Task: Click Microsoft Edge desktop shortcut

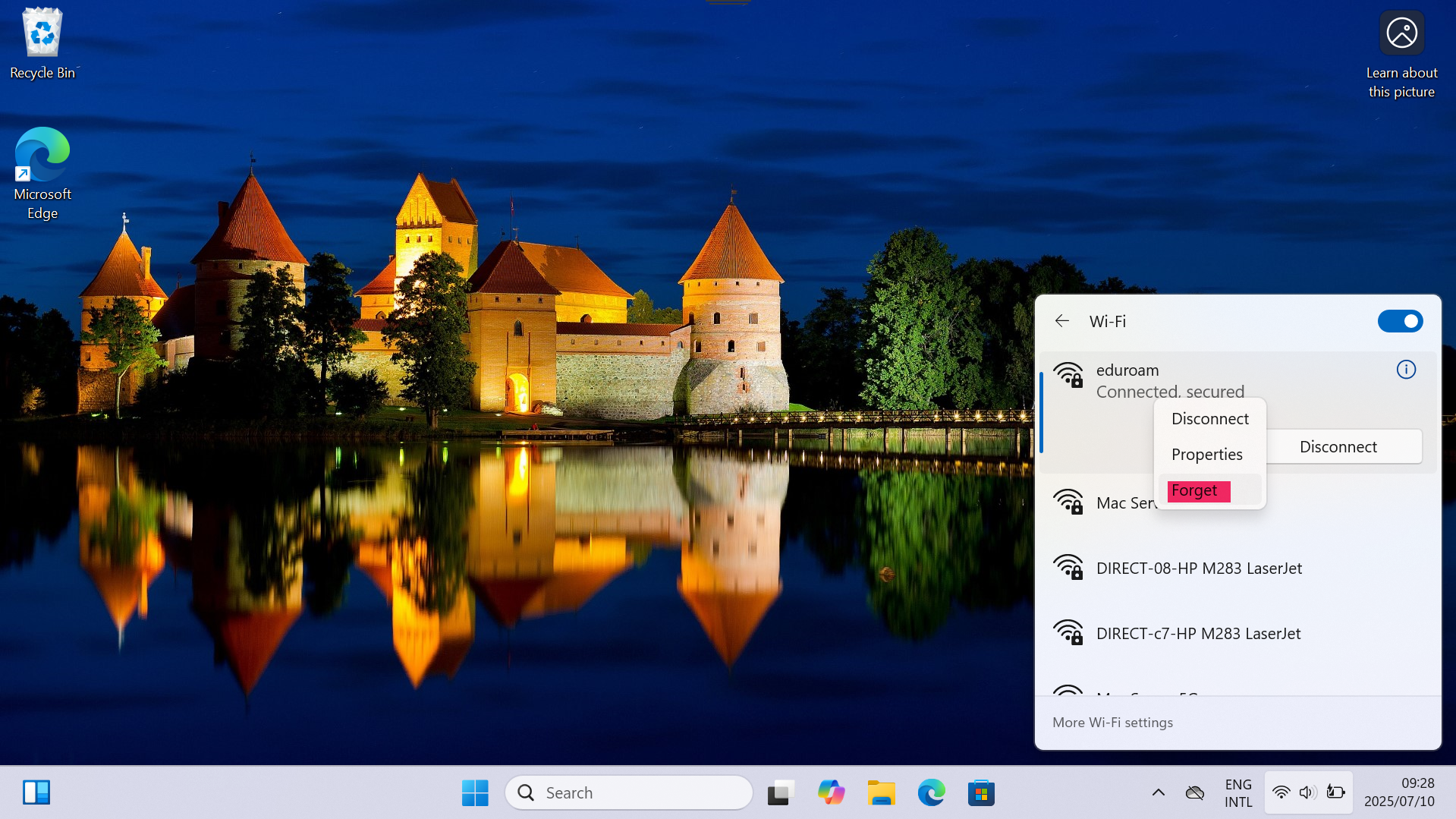Action: coord(42,173)
